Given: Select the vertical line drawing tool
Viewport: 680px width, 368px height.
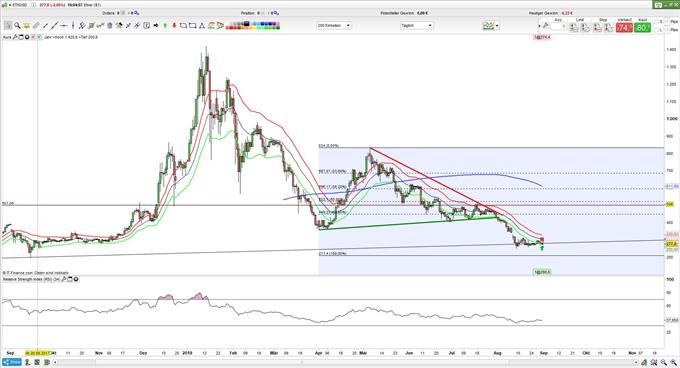Looking at the screenshot, I should pos(73,26).
